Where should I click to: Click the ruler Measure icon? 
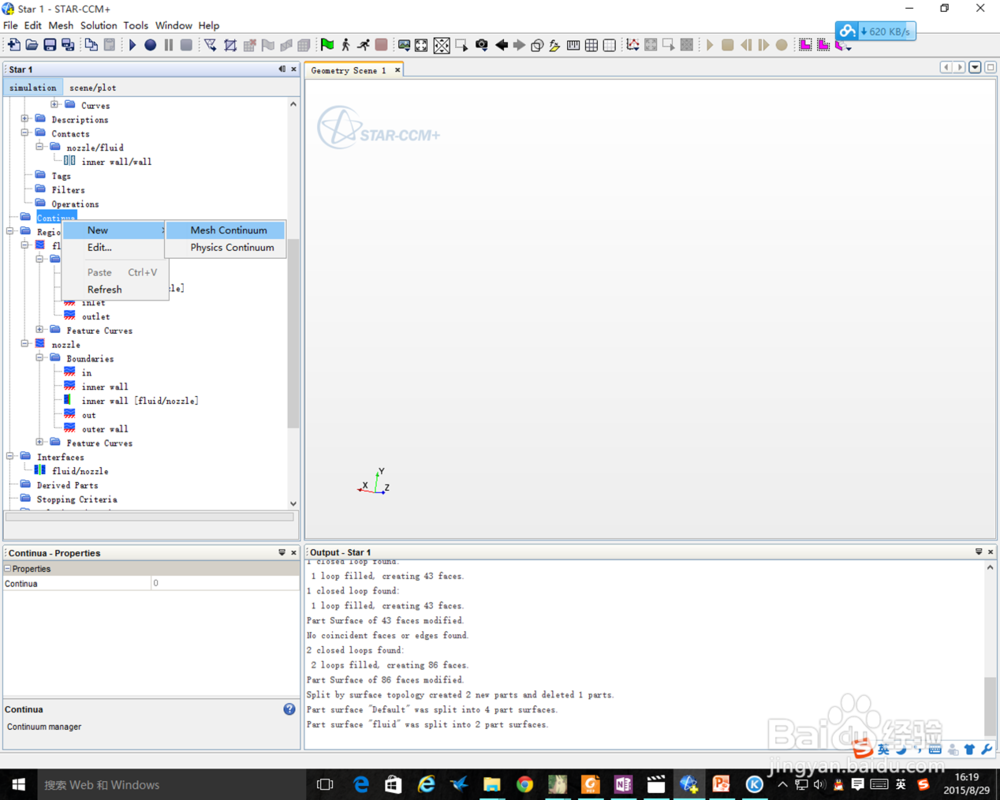(x=573, y=45)
